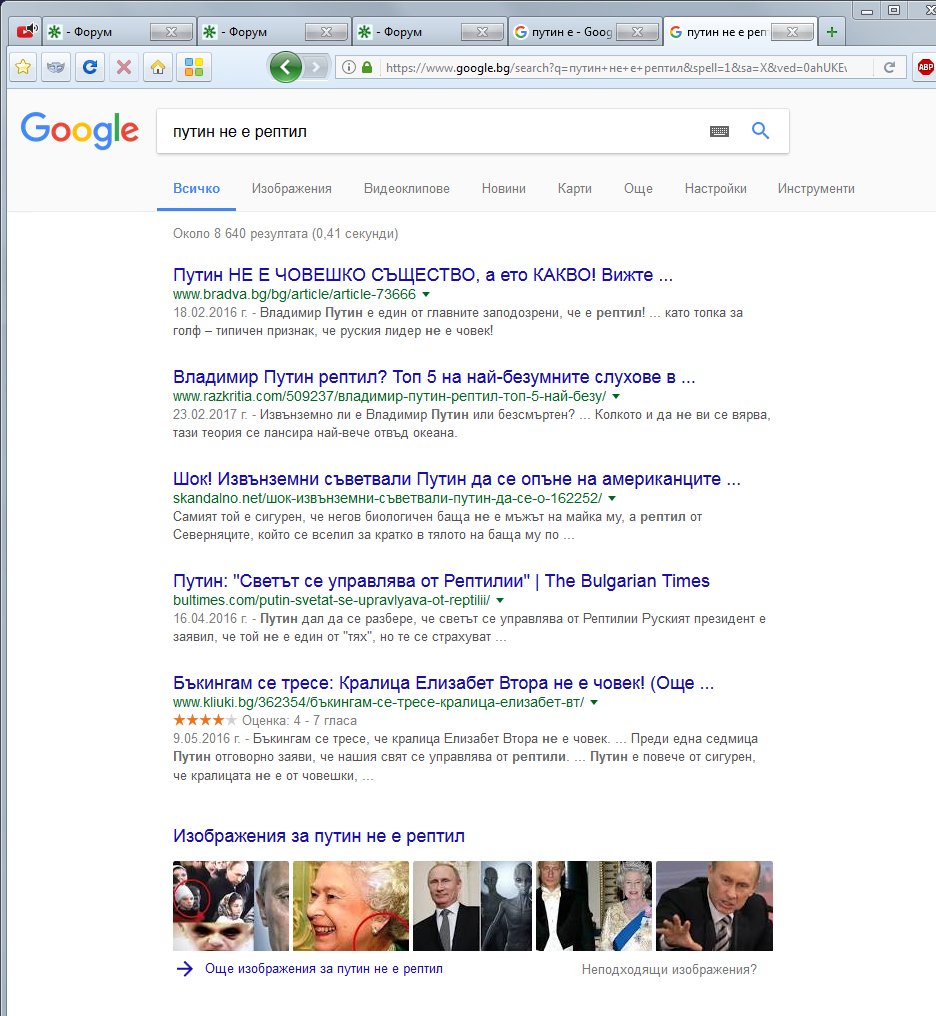Select the Всичко search tab

196,189
